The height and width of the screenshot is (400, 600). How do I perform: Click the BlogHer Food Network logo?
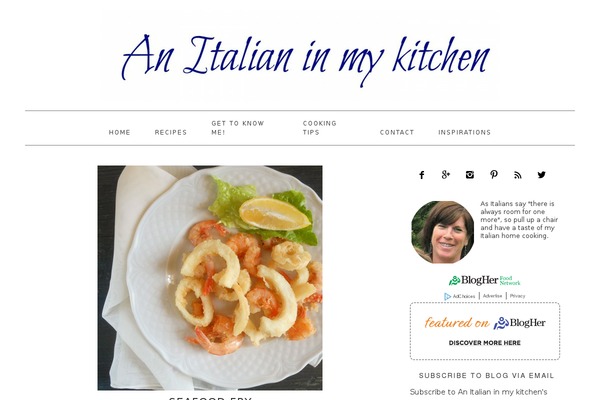click(484, 281)
